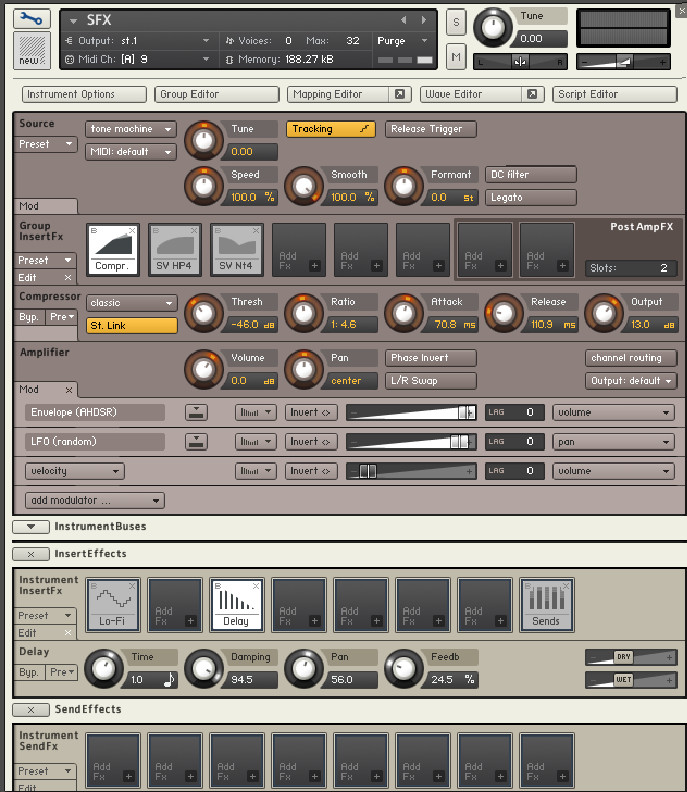Open the Group Editor
Viewport: 687px width, 792px height.
click(217, 94)
